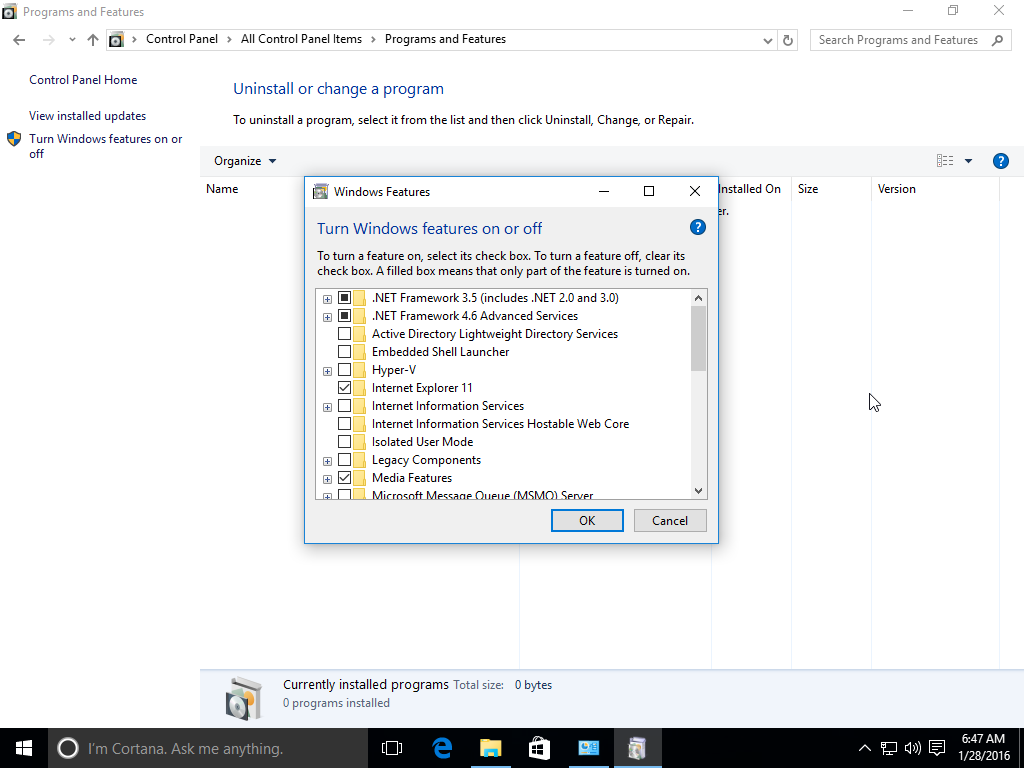Click Cancel in Windows Features dialog

(670, 520)
